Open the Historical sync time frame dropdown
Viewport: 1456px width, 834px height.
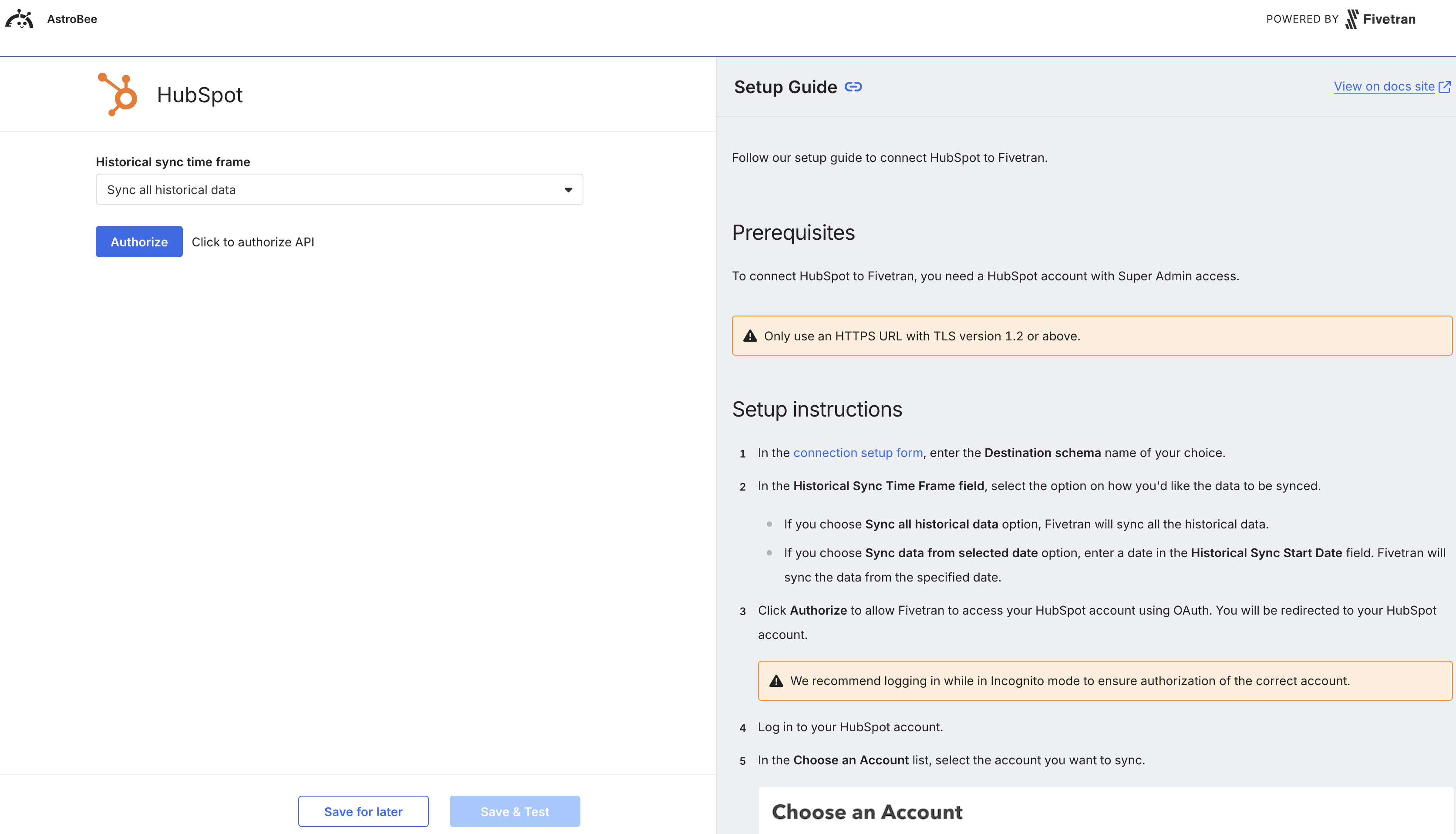click(x=339, y=189)
